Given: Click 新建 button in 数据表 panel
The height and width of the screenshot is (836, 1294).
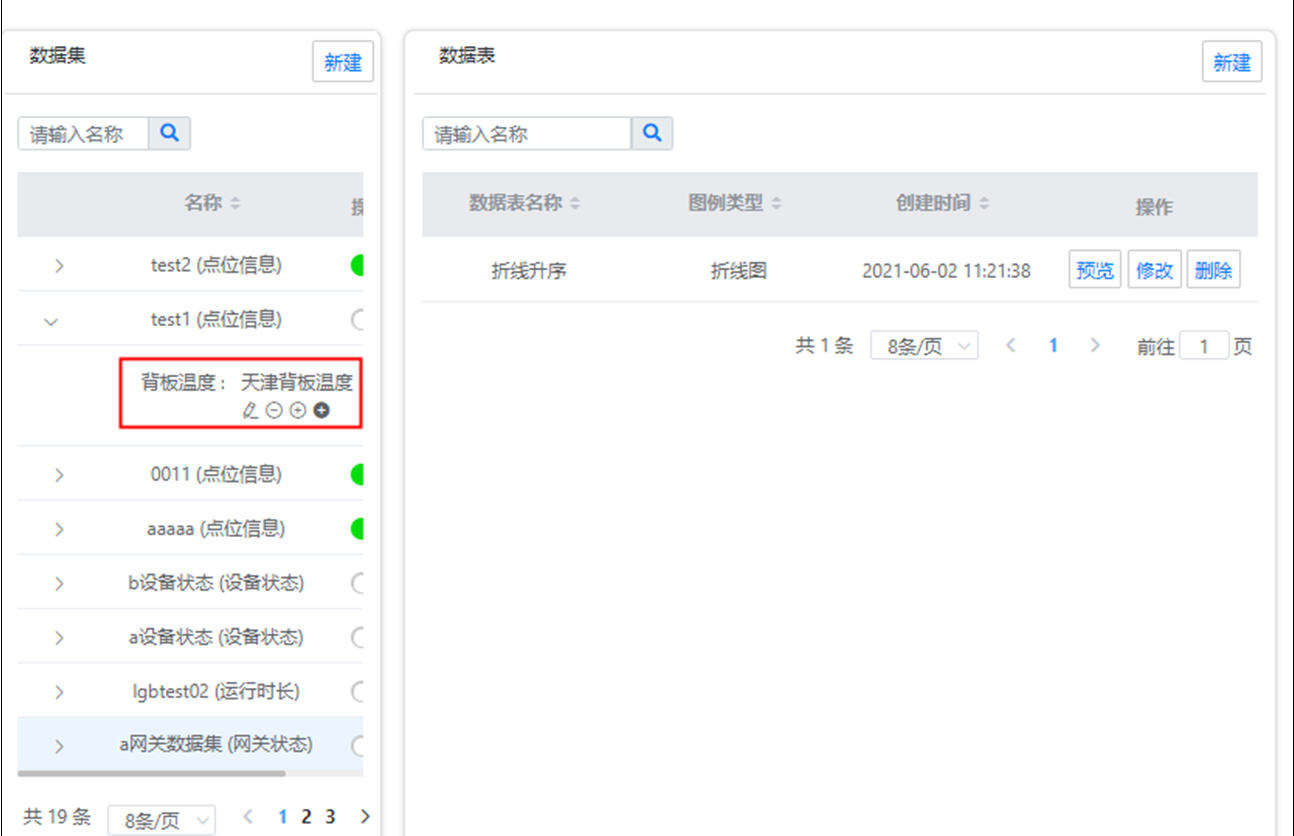Looking at the screenshot, I should point(1232,62).
